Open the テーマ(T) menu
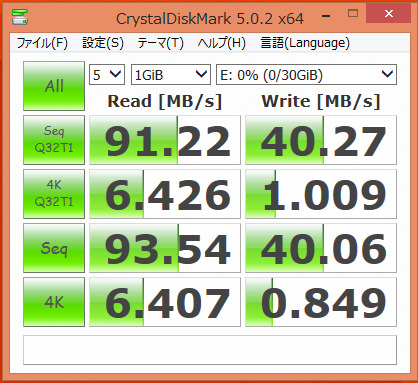The image size is (418, 383). [x=160, y=43]
